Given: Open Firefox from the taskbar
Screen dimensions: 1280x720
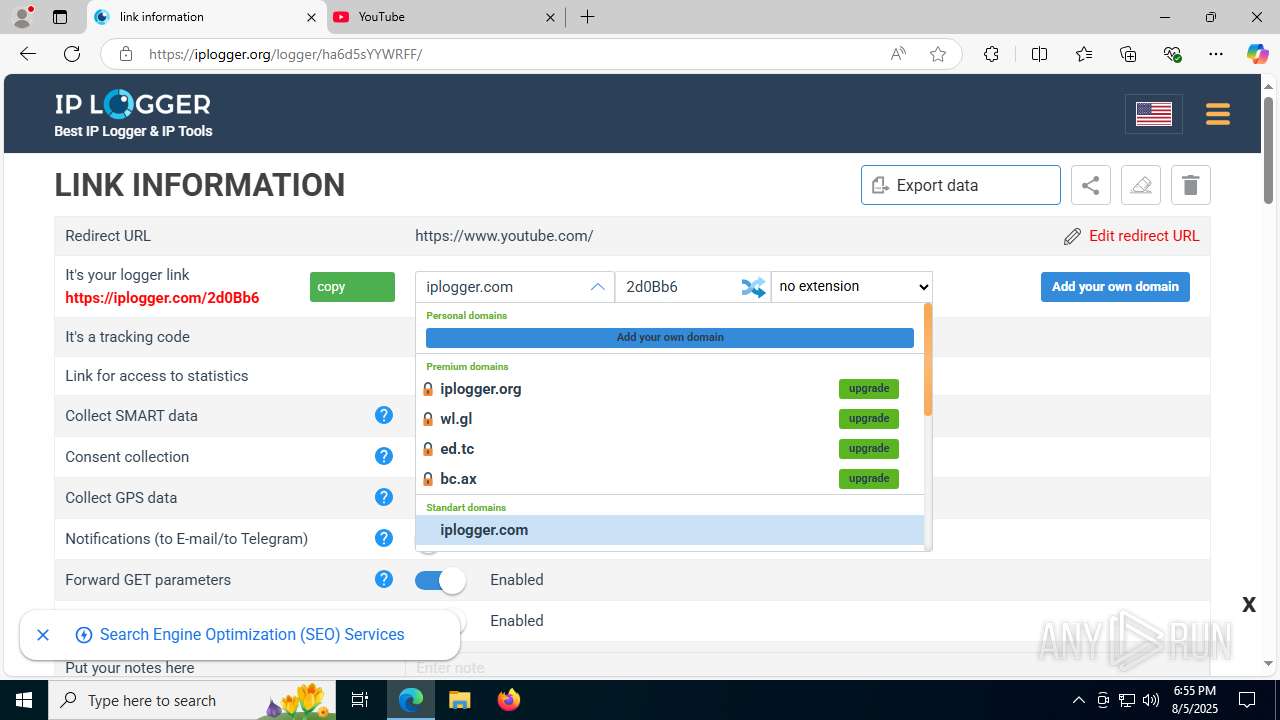Looking at the screenshot, I should [509, 700].
